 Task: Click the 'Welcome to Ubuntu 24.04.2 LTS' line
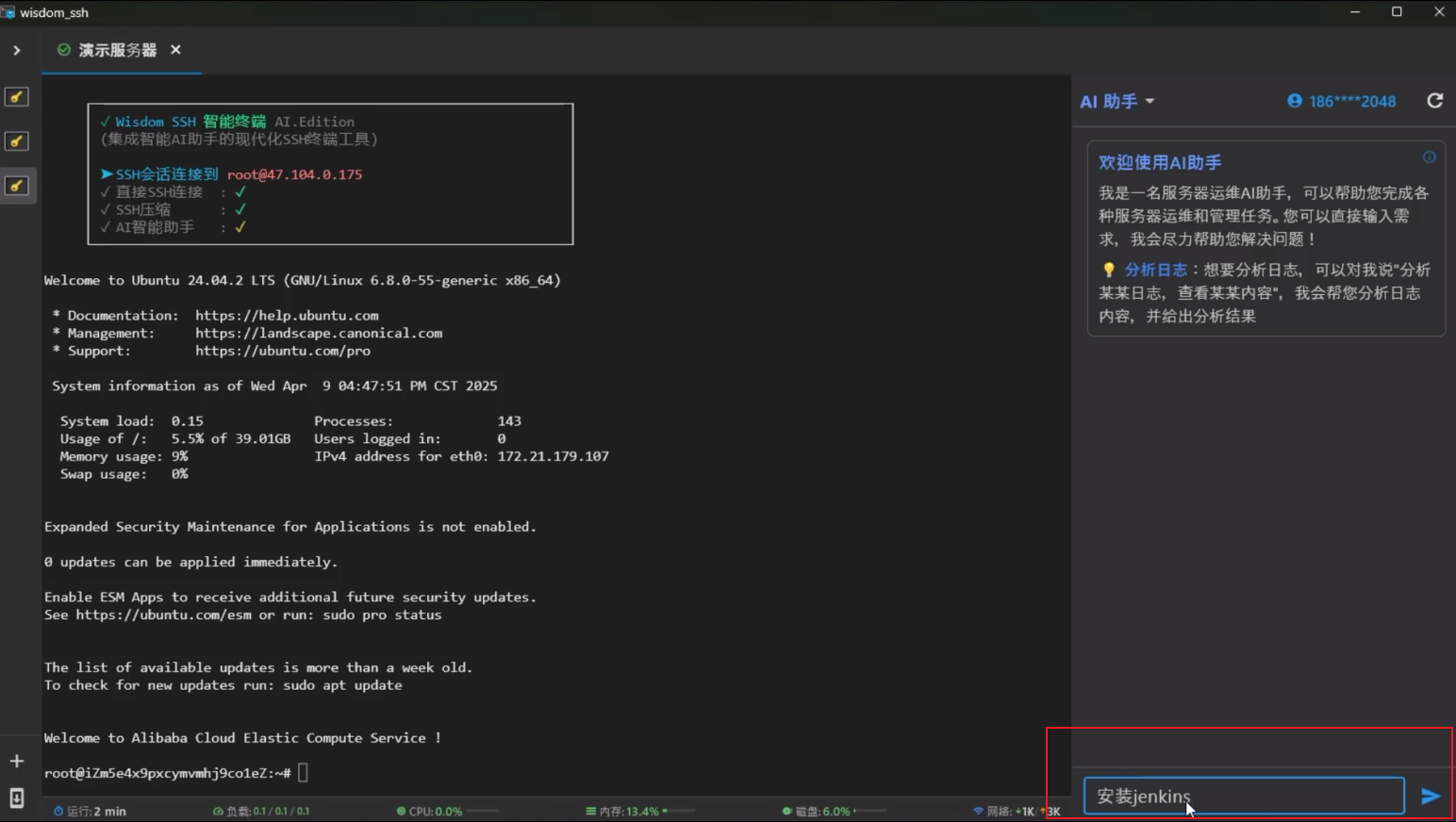(x=302, y=280)
